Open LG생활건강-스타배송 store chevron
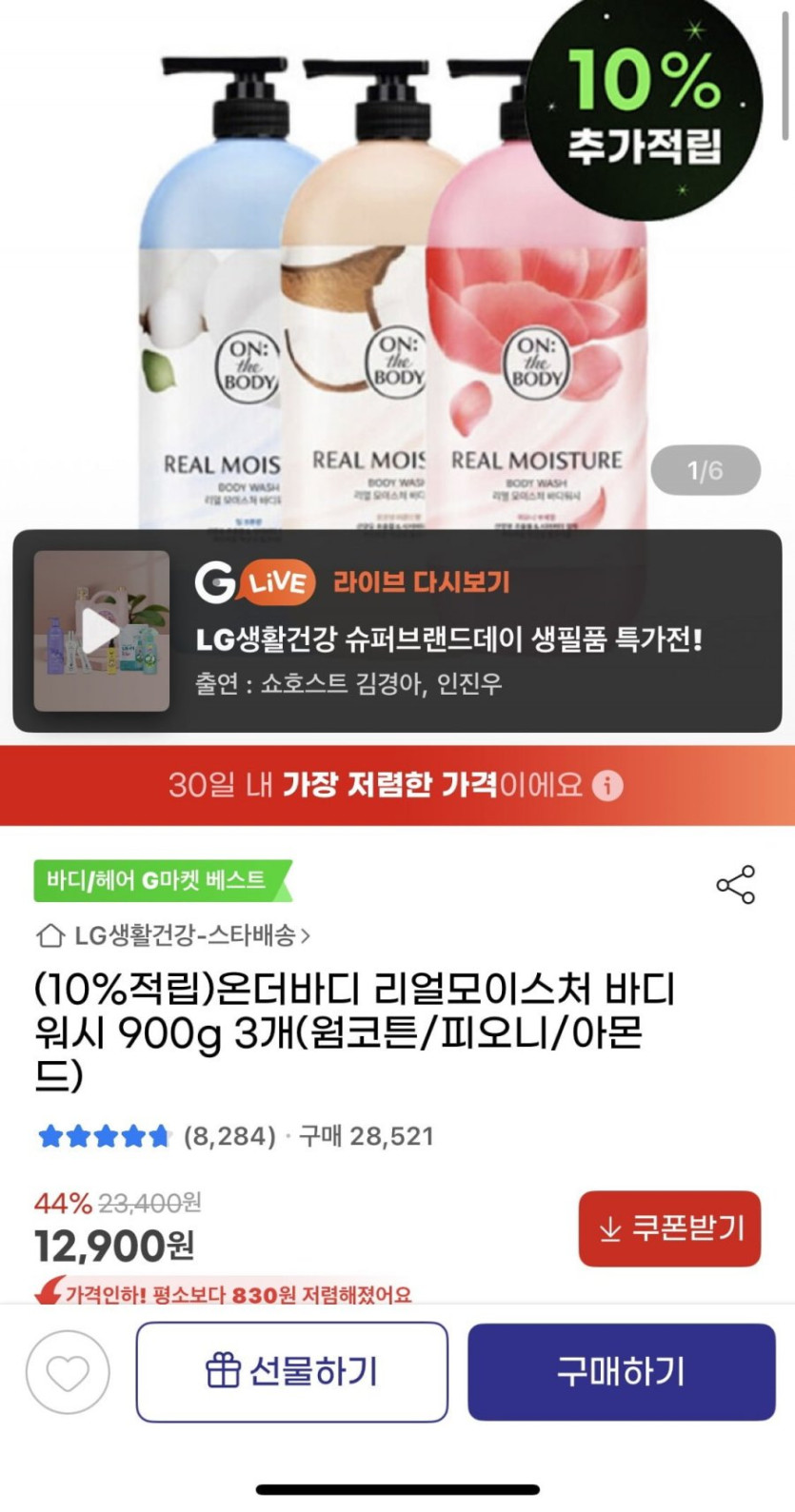The height and width of the screenshot is (1512, 795). click(x=306, y=936)
